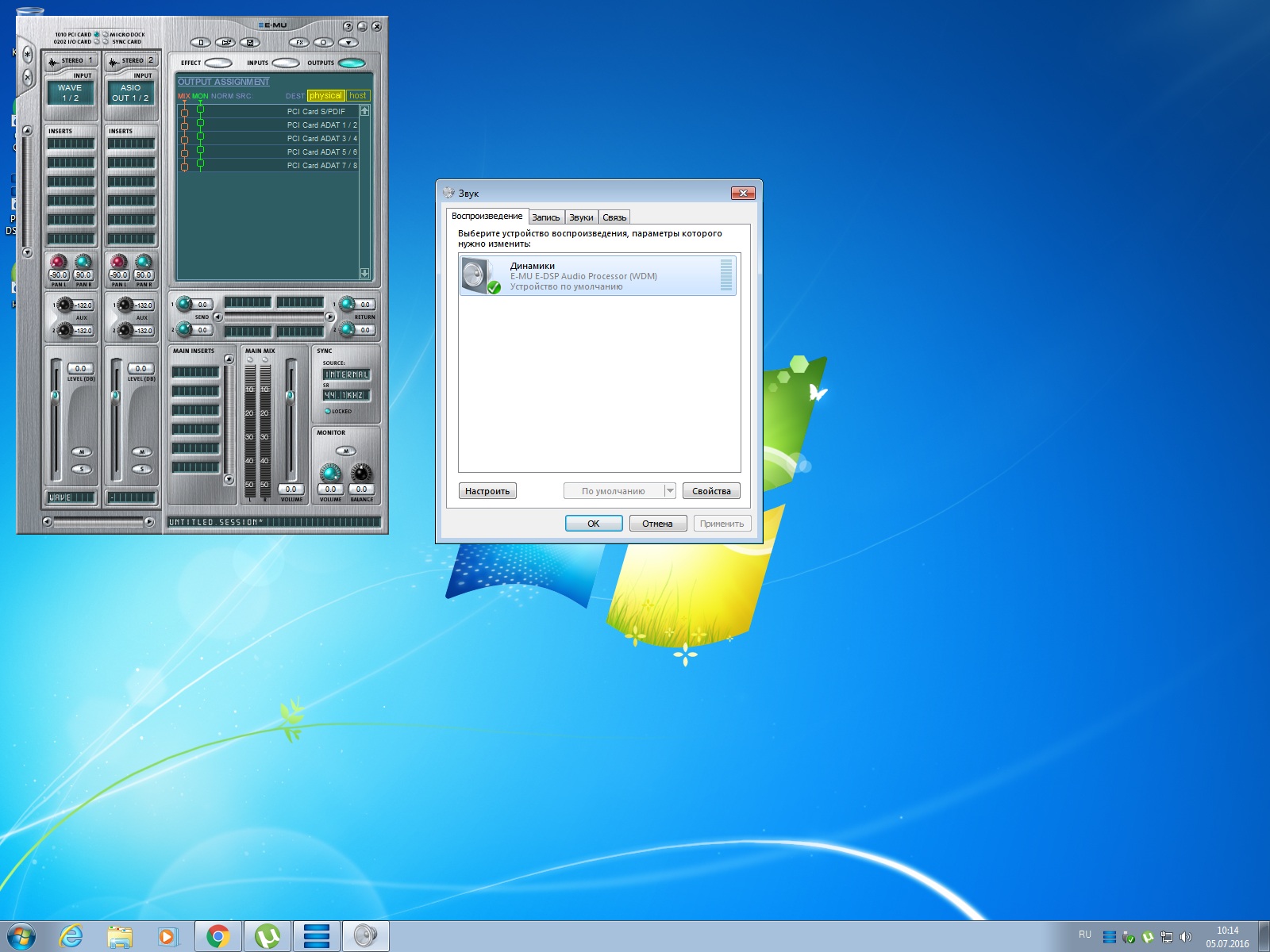The height and width of the screenshot is (952, 1270).
Task: Click the Stereo 1 level dB value field
Action: point(80,368)
